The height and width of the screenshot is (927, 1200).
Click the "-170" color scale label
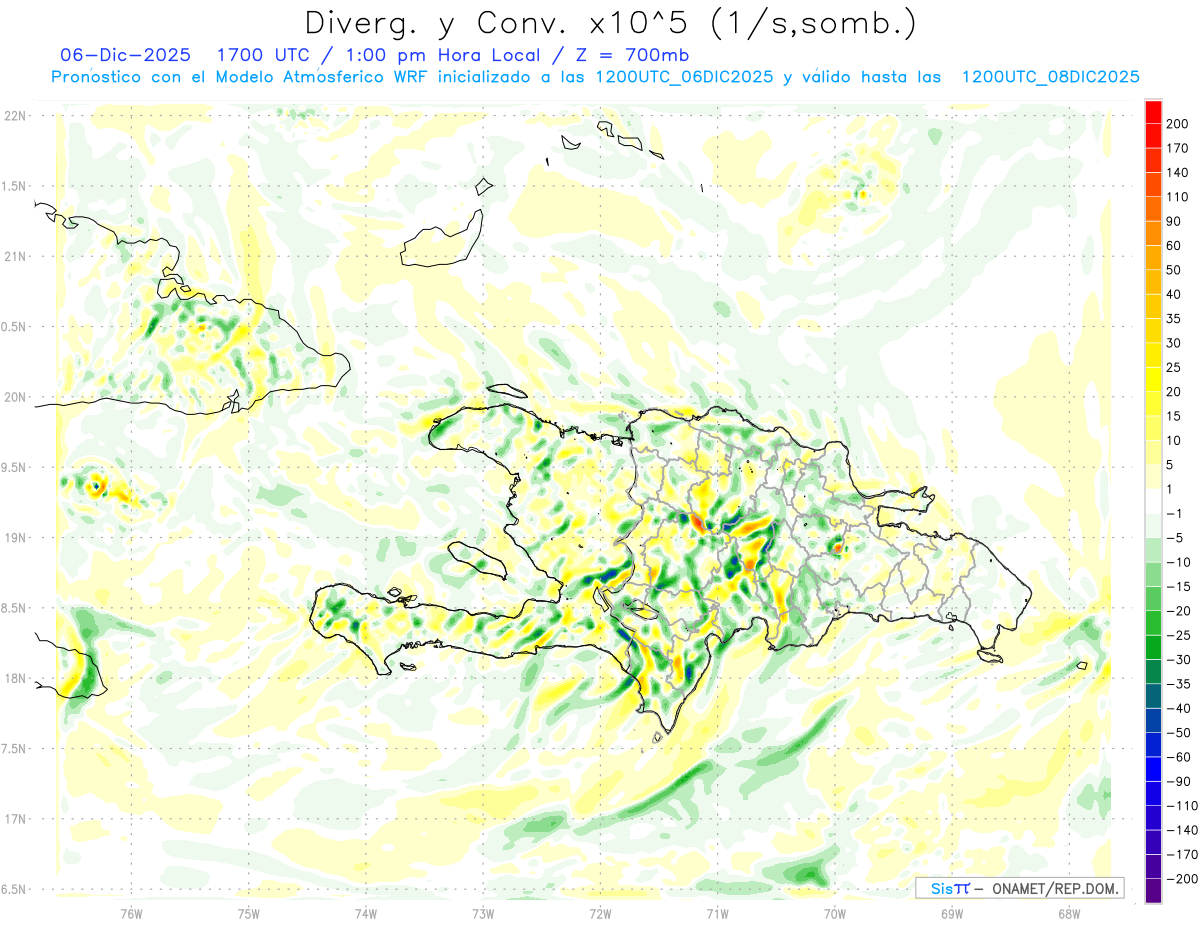point(1184,855)
